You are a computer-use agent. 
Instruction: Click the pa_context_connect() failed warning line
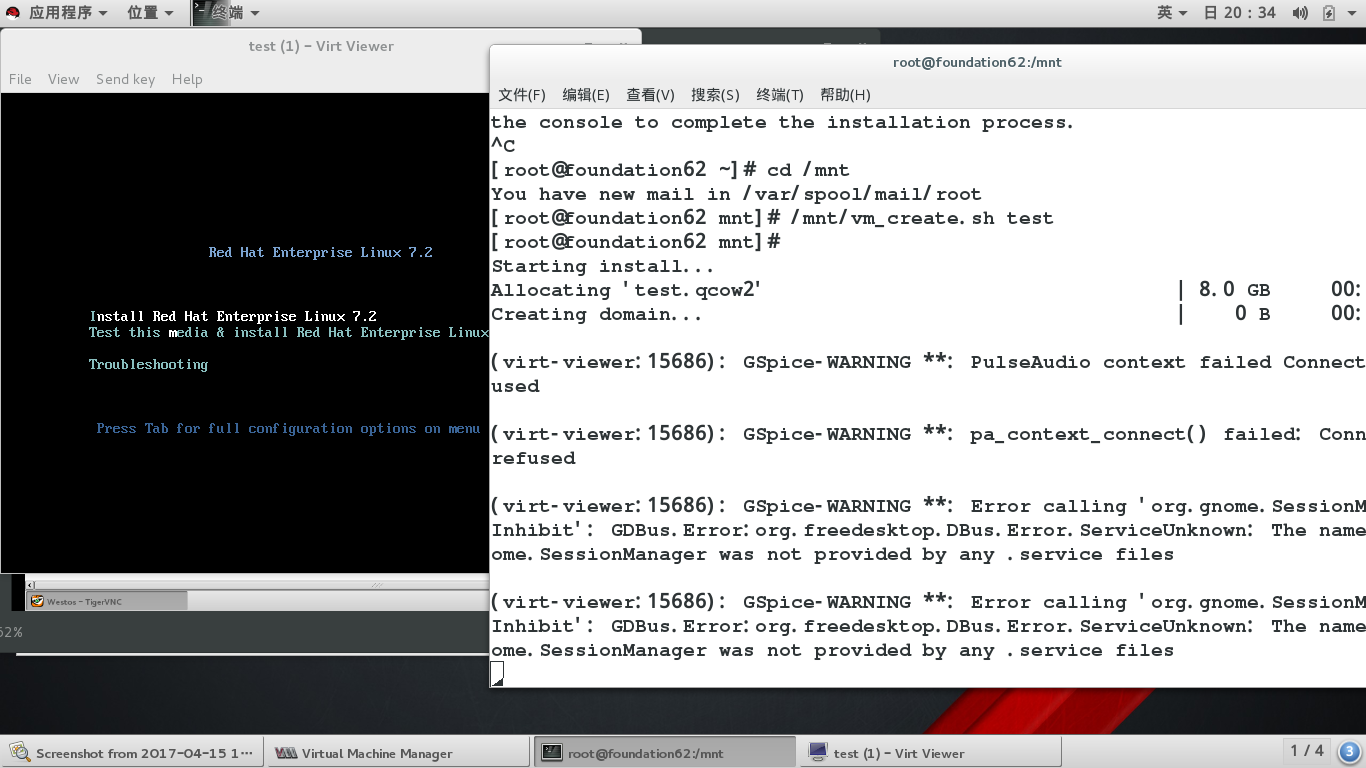928,434
